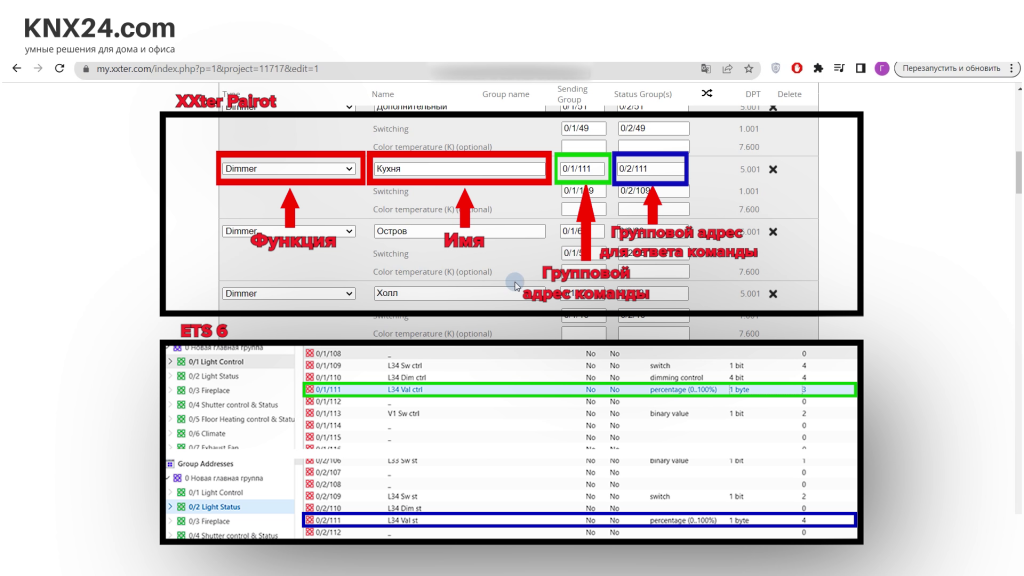
Task: Click the share page icon
Action: [727, 69]
